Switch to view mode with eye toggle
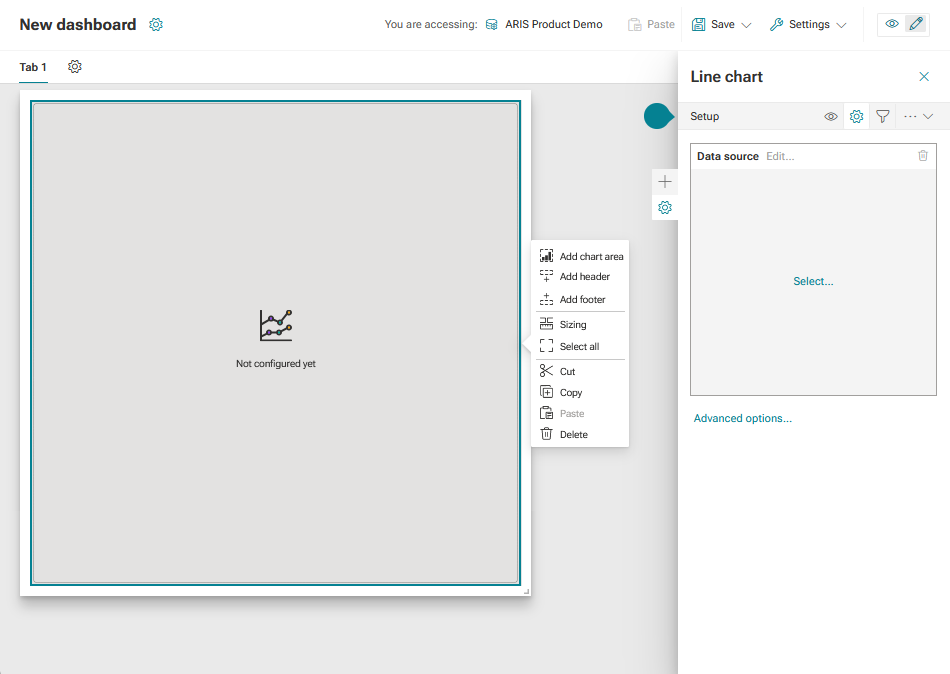950x674 pixels. (x=892, y=24)
